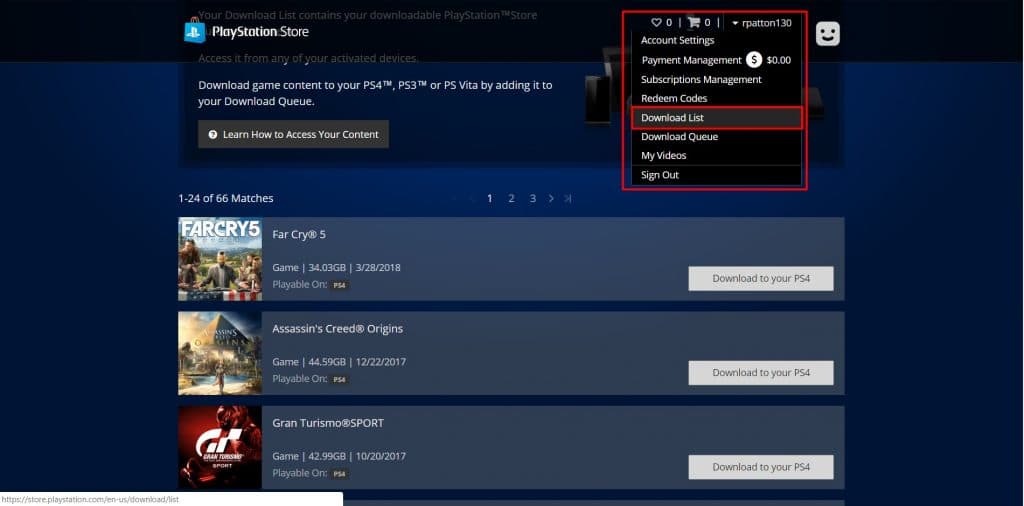Select Download List menu item

(x=716, y=118)
